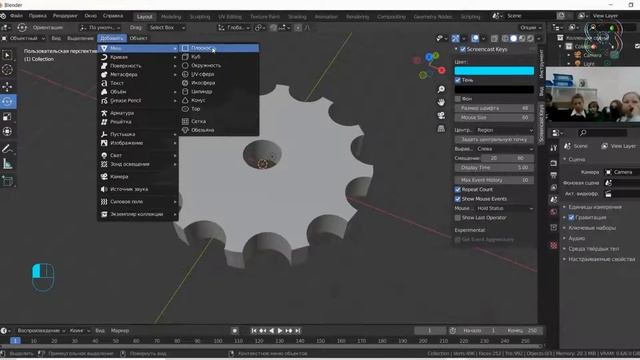Open the Scene properties tab icon
The image size is (640, 360).
point(553,200)
